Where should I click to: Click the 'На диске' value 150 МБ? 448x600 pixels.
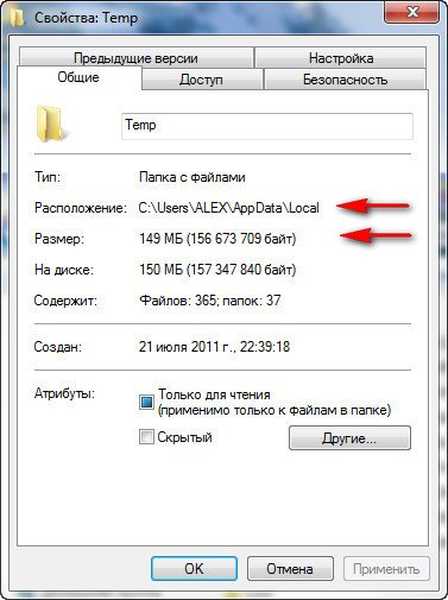click(217, 269)
